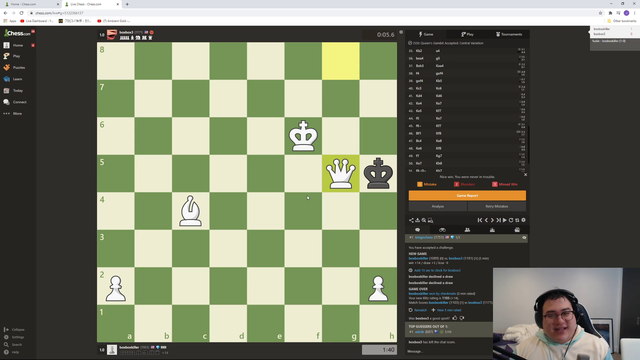Viewport: 640px width, 360px height.
Task: Click the rematch circular arrow control
Action: [x=511, y=220]
